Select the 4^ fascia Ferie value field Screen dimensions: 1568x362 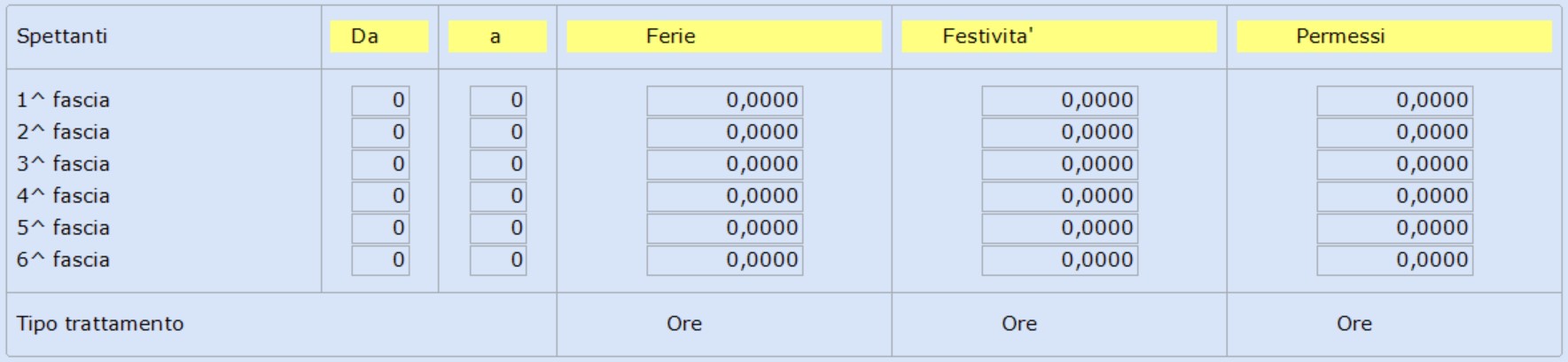tap(725, 196)
